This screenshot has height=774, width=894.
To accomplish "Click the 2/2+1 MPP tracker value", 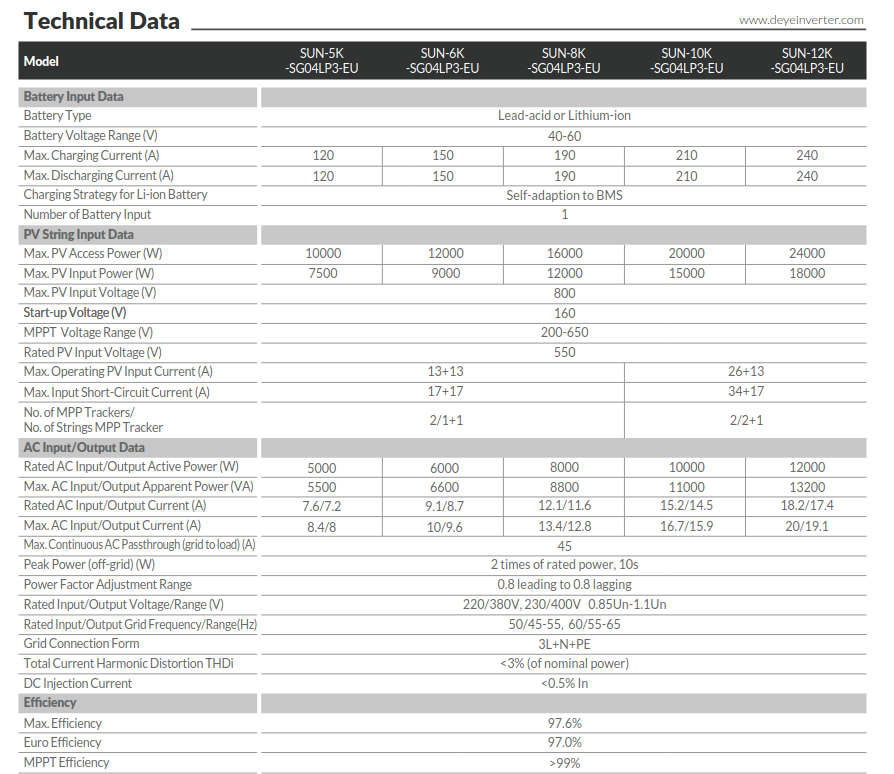I will pyautogui.click(x=746, y=420).
